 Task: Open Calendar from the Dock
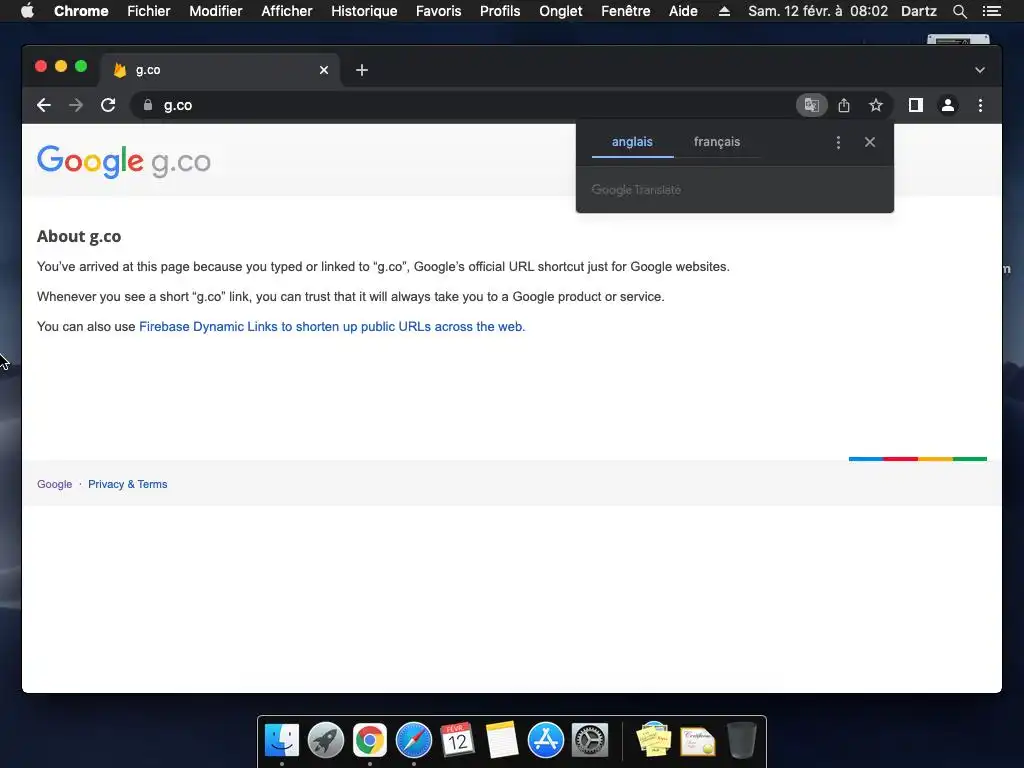coord(457,741)
